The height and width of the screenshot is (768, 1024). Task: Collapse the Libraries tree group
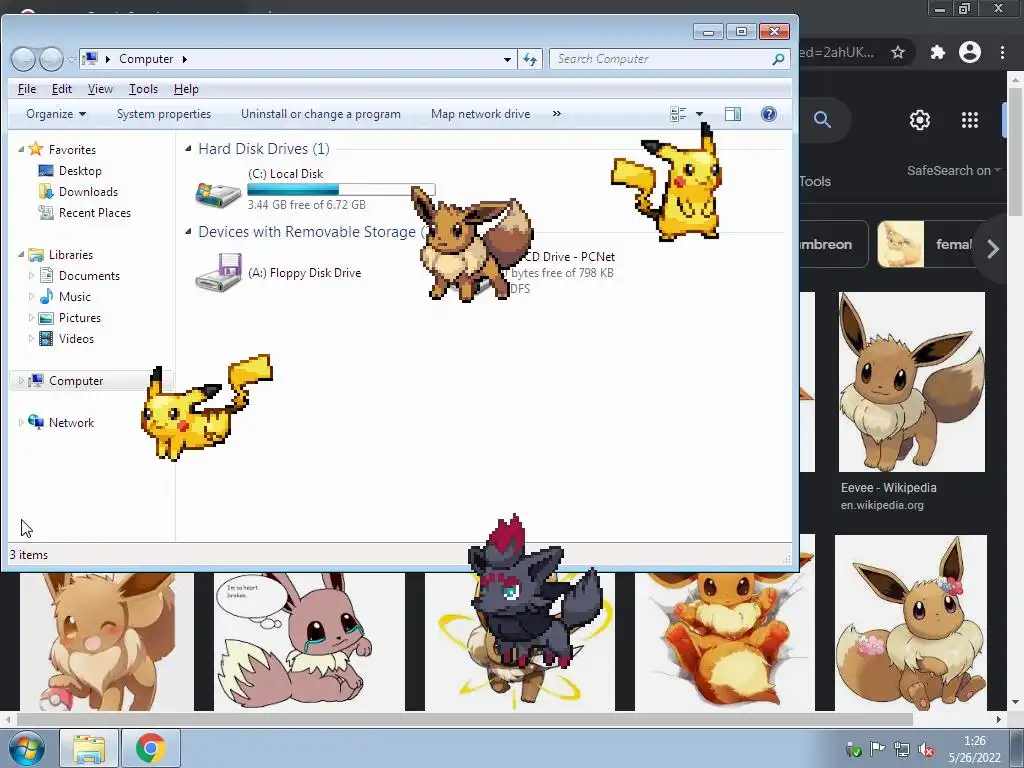pyautogui.click(x=21, y=255)
